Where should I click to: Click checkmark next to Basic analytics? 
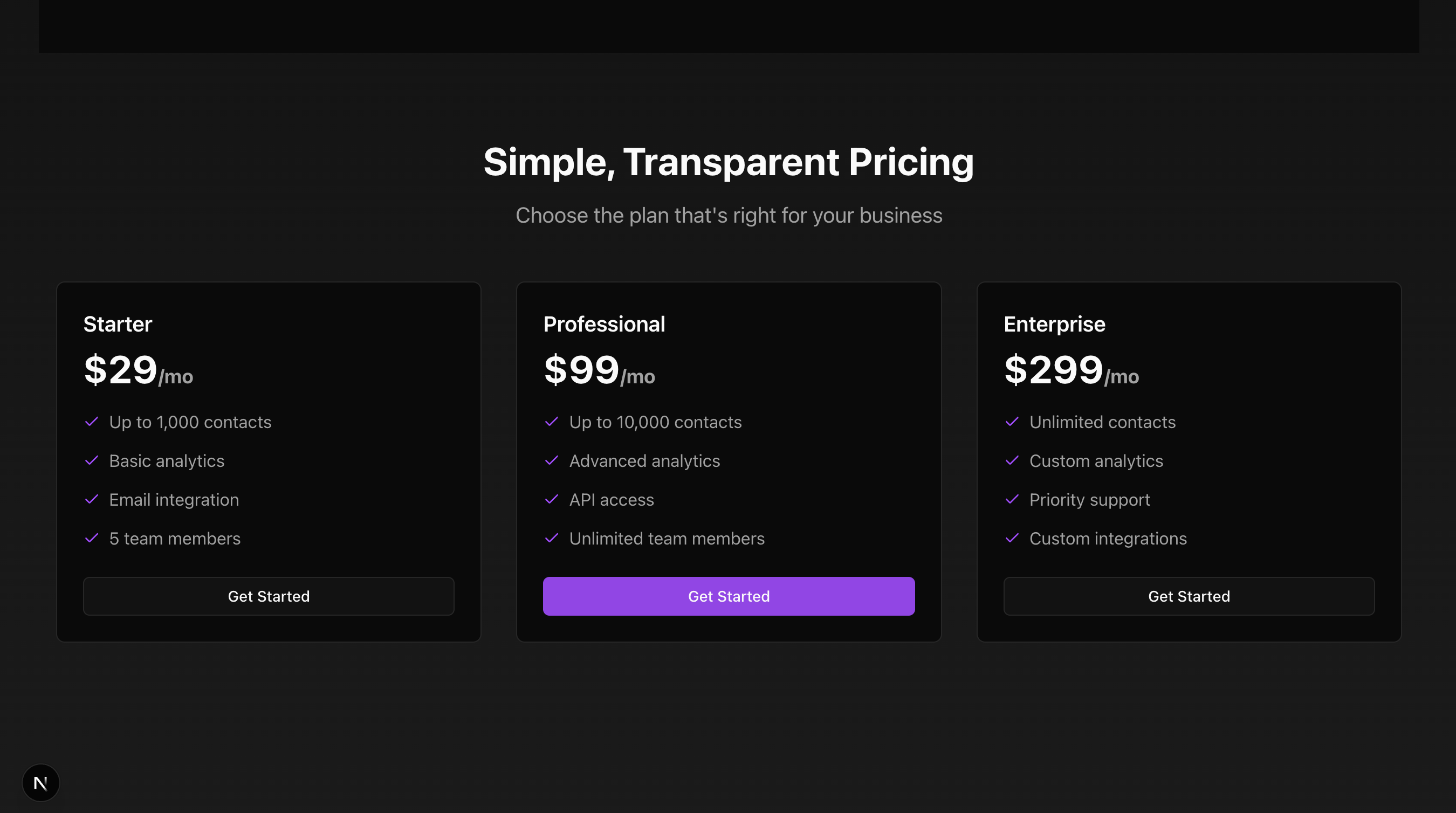click(92, 461)
